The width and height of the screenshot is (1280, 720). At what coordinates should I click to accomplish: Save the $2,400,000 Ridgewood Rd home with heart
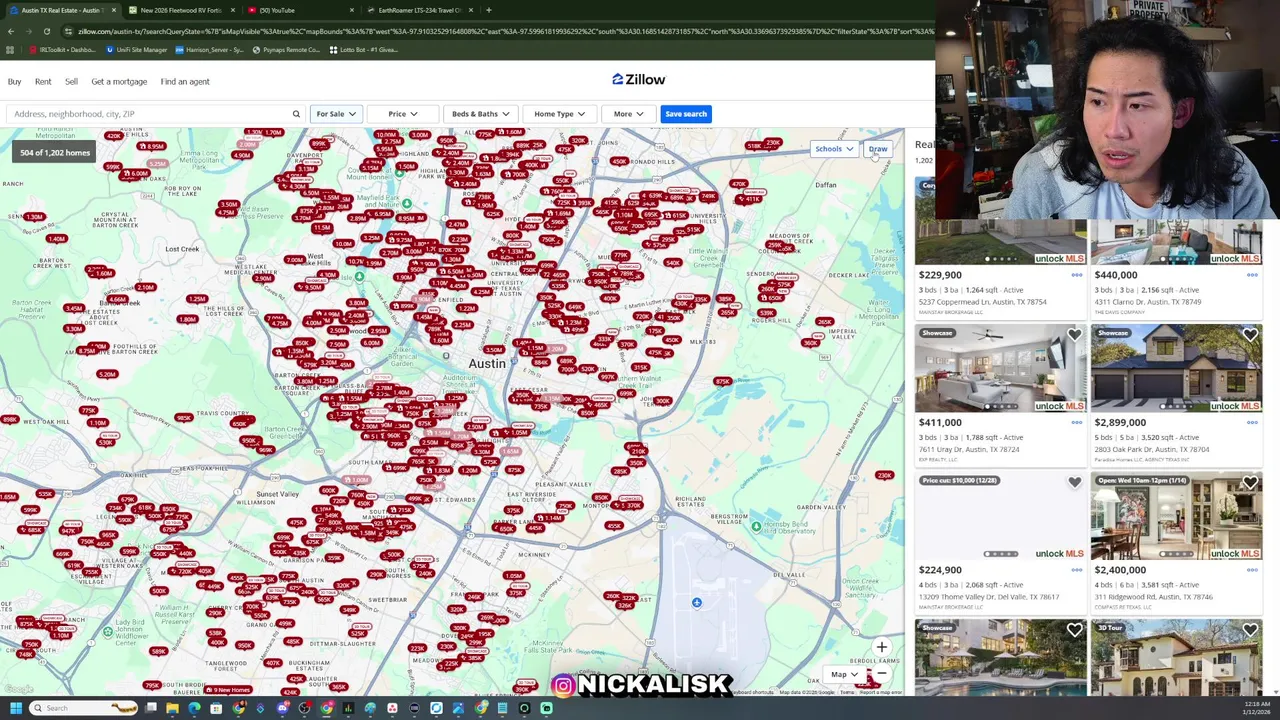coord(1250,483)
